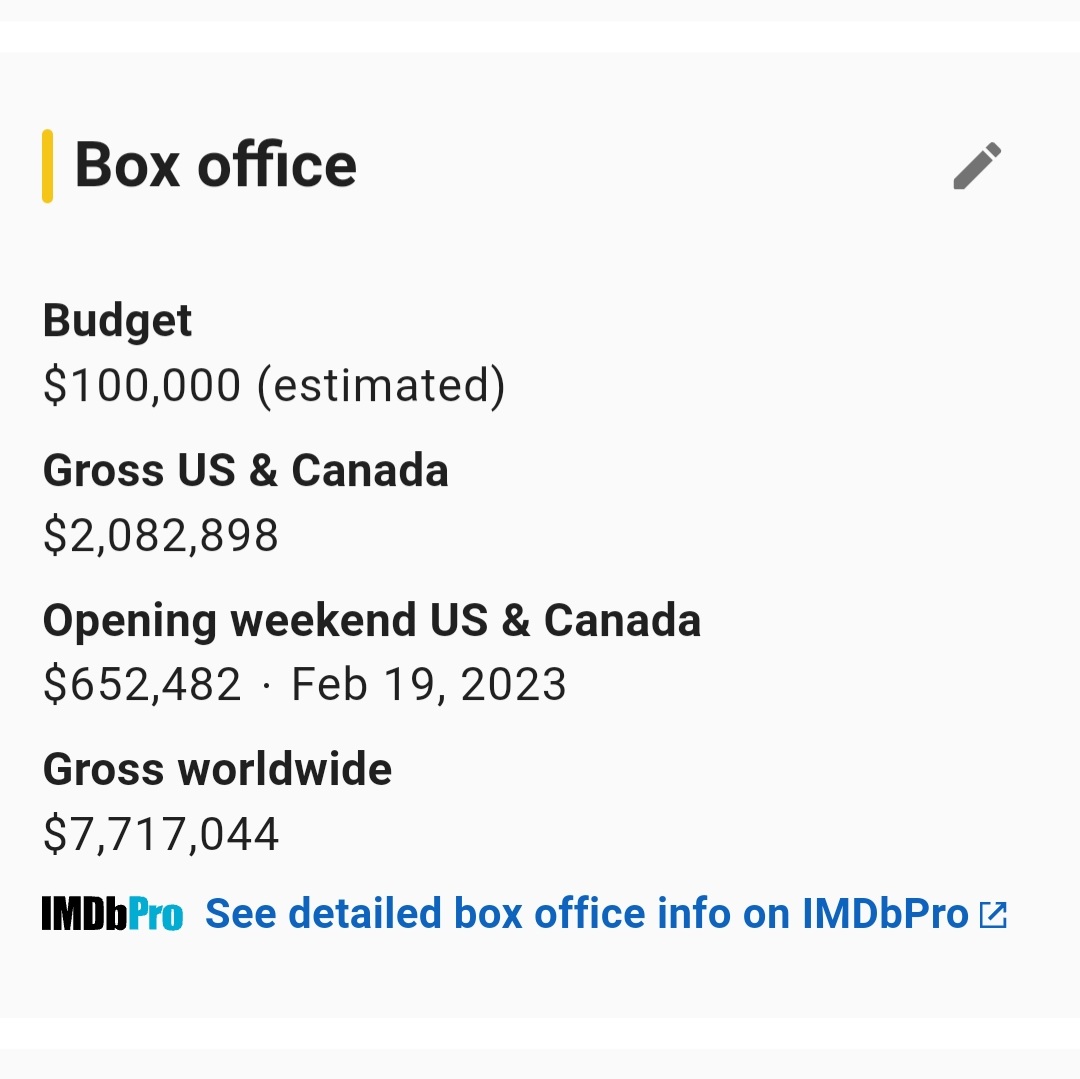Click the $100,000 budget amount
This screenshot has height=1079, width=1080.
[x=142, y=385]
